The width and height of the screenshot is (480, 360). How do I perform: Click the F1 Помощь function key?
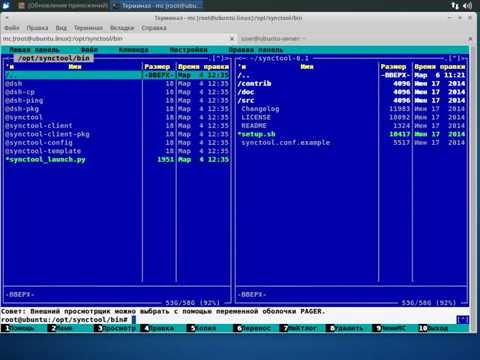pyautogui.click(x=22, y=328)
